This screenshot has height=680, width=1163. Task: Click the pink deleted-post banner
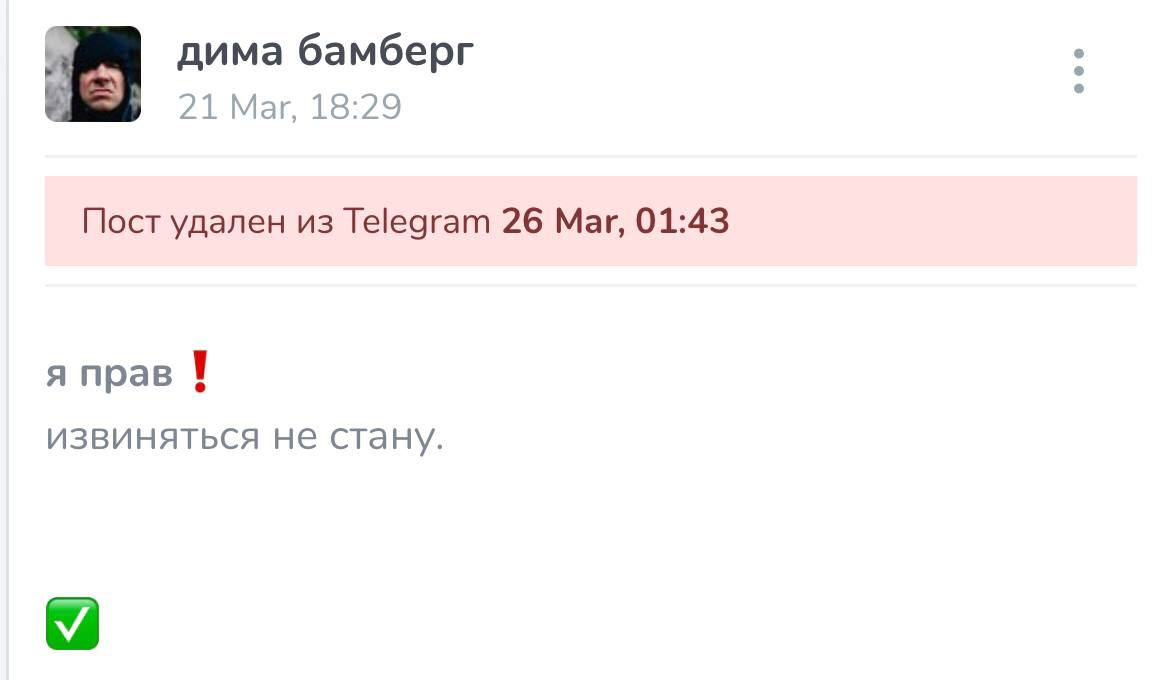pyautogui.click(x=590, y=221)
